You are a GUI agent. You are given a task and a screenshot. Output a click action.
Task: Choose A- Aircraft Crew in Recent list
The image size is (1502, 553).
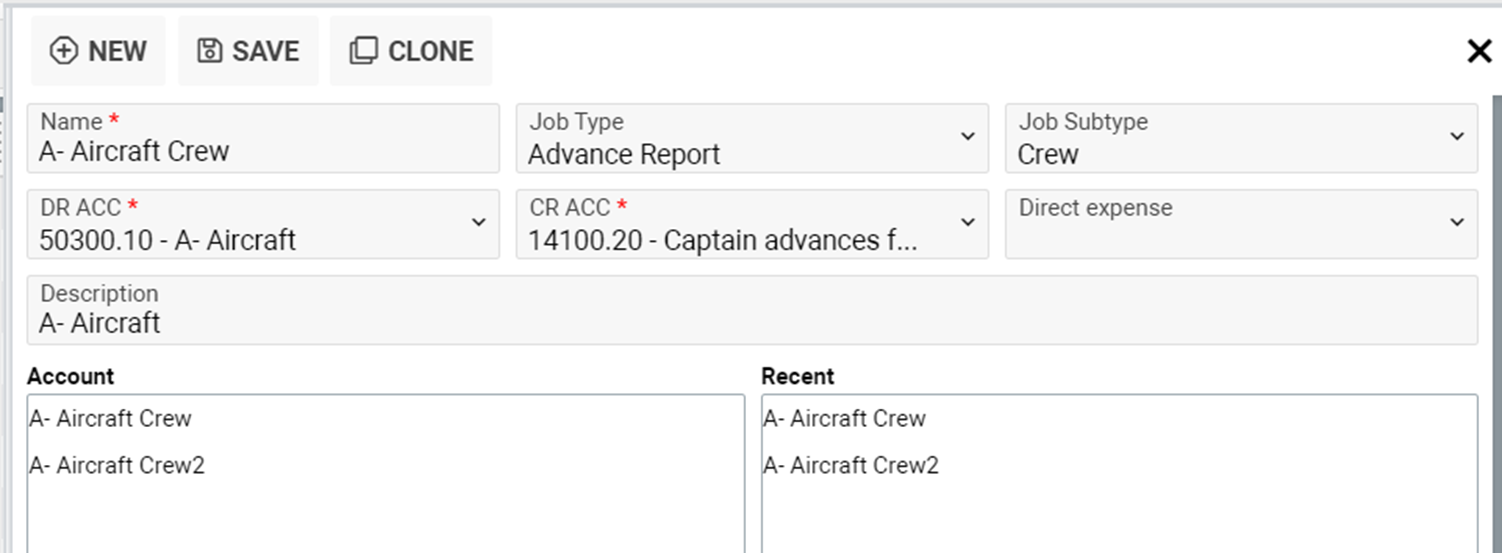pyautogui.click(x=844, y=419)
